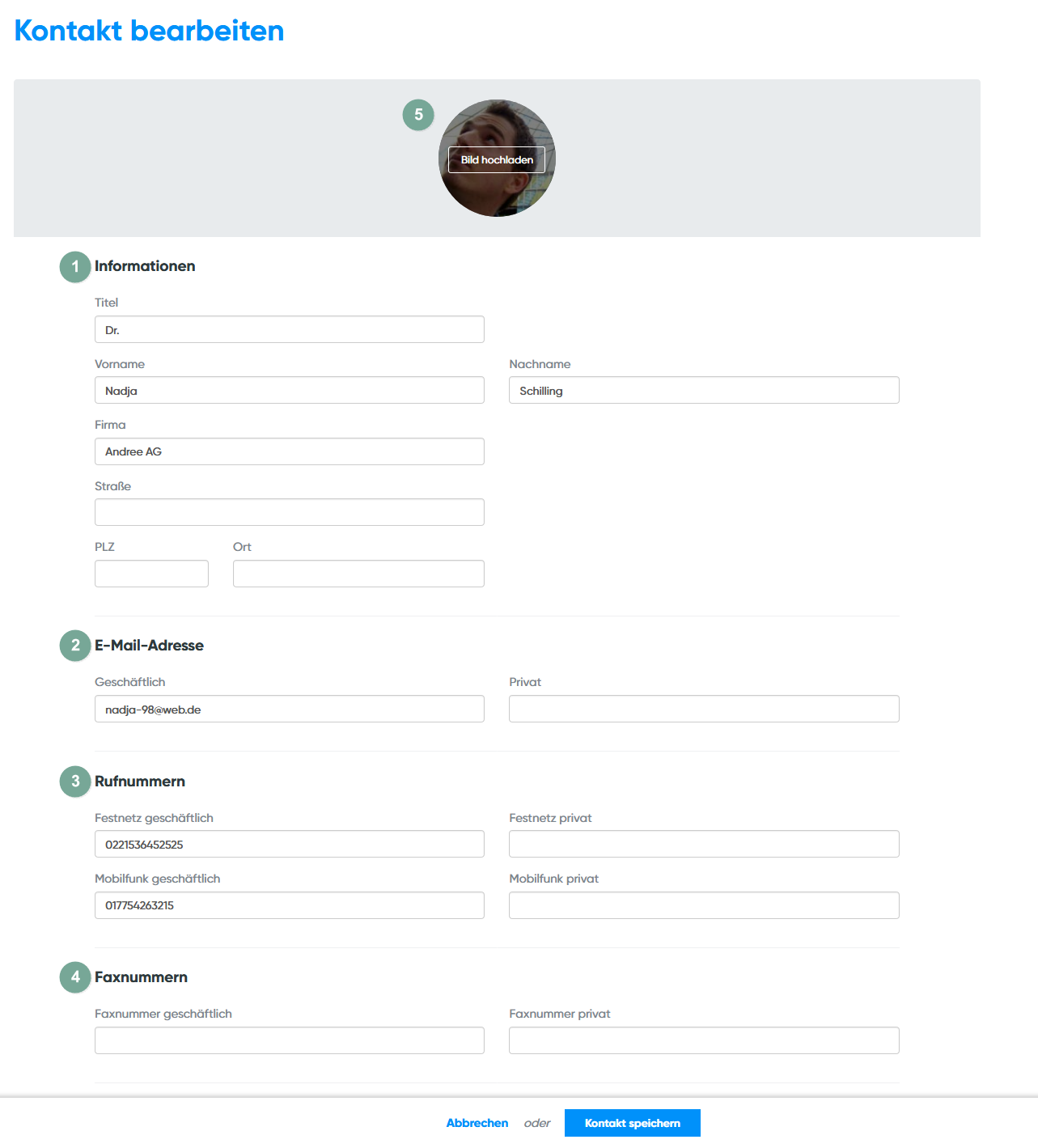Screen dimensions: 1038x1148
Task: Cancel editing via Abbrechen link
Action: [477, 1123]
